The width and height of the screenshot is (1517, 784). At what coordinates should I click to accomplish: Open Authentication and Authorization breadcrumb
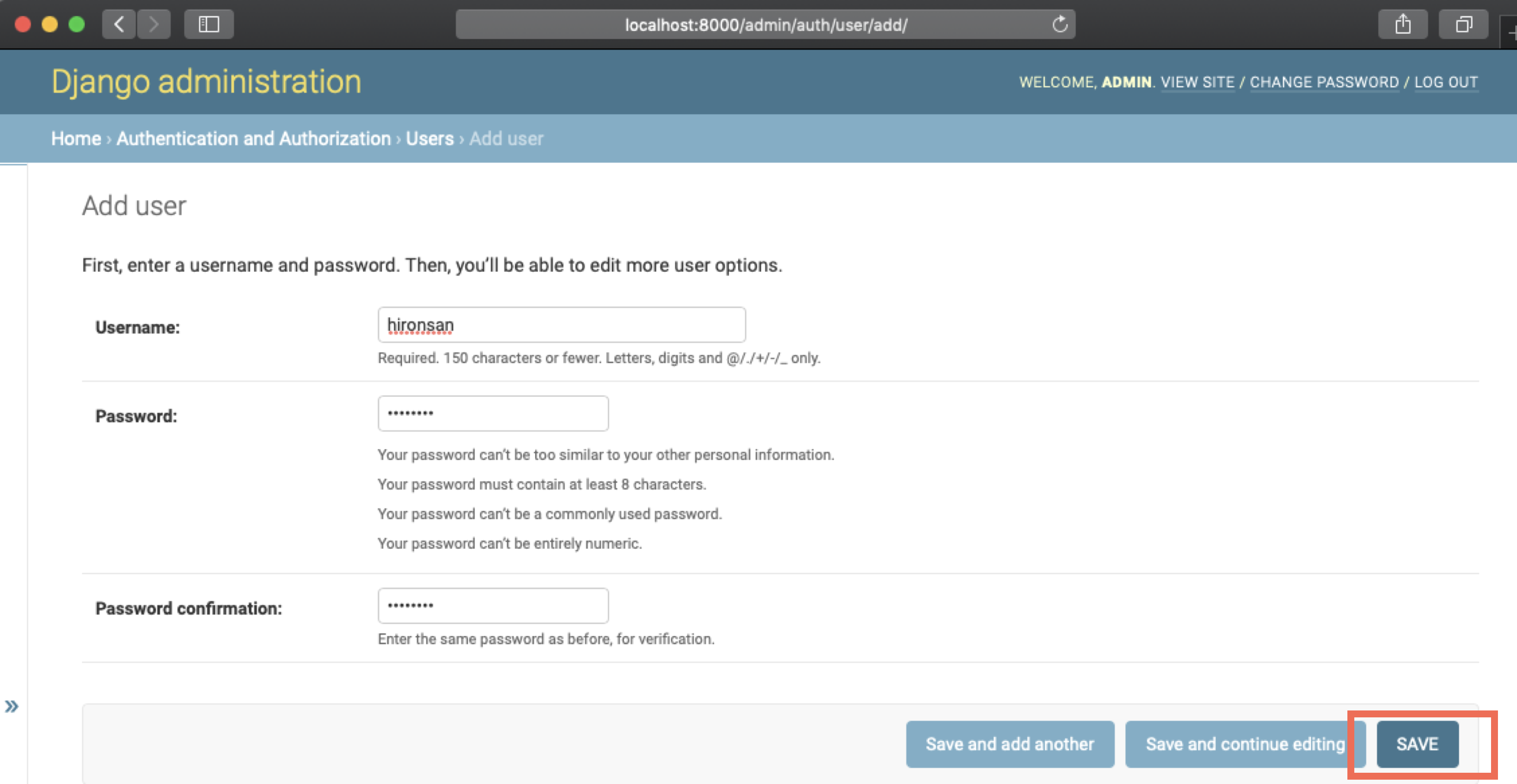point(253,138)
